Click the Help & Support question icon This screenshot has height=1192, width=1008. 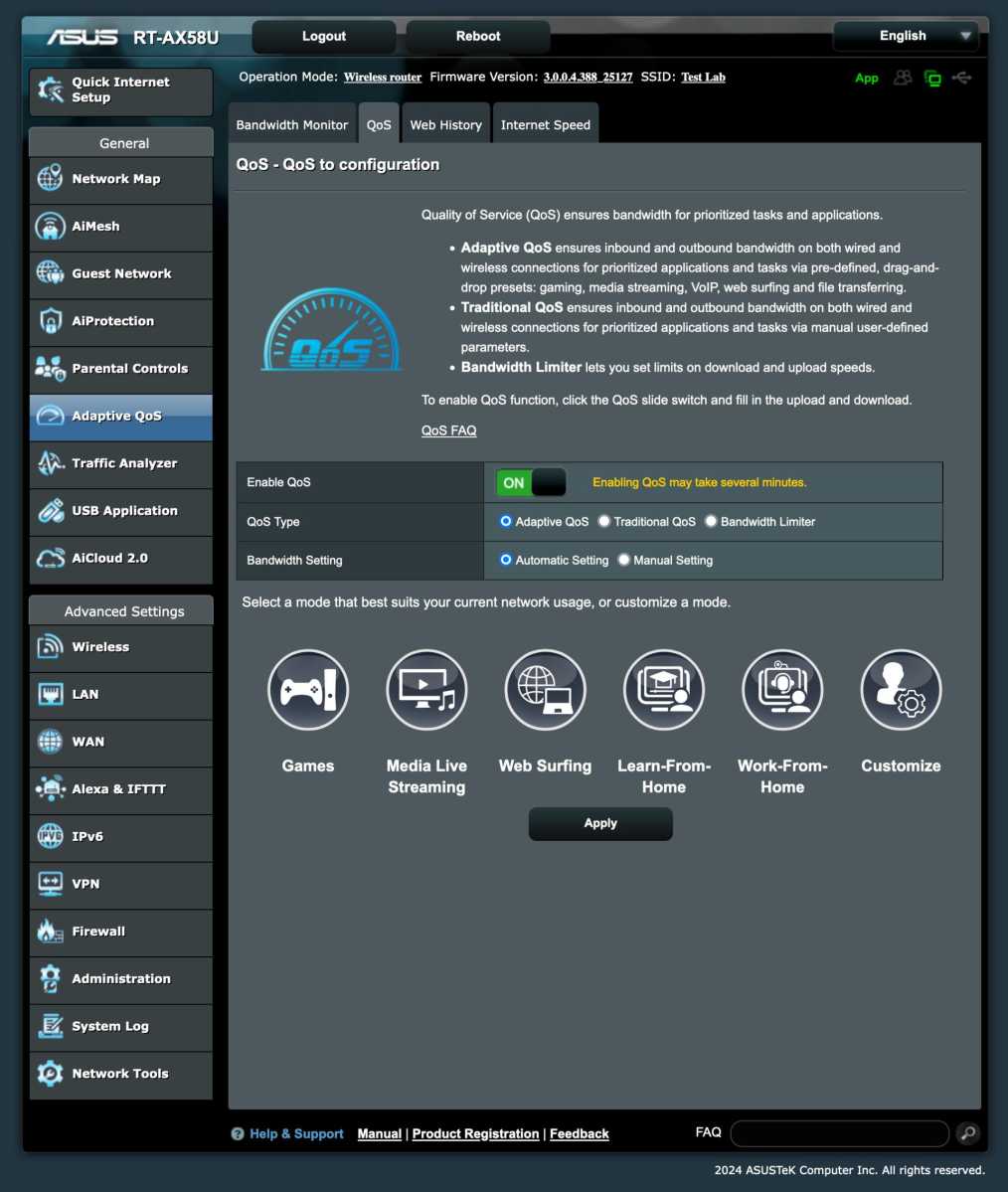(x=238, y=1134)
